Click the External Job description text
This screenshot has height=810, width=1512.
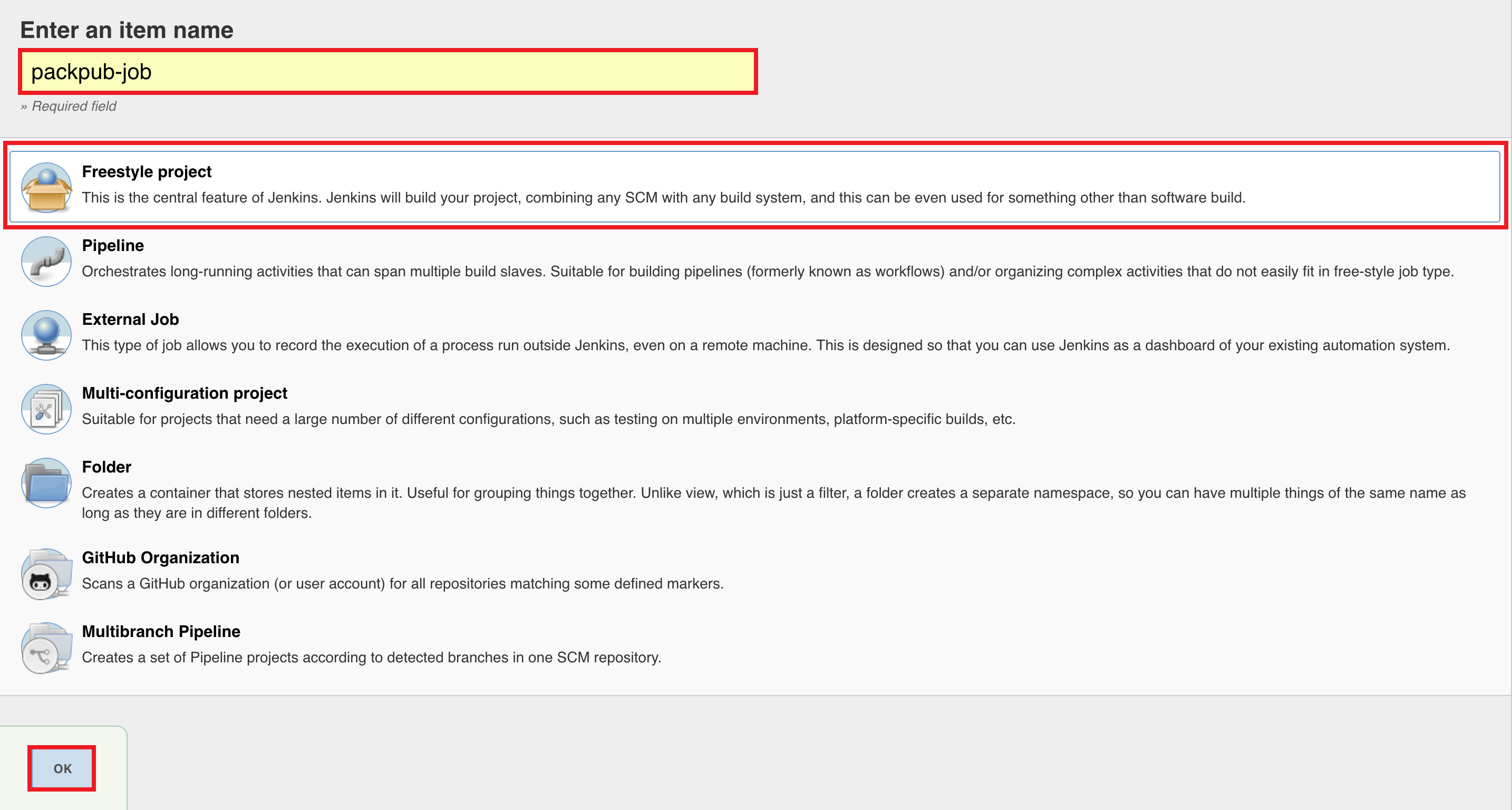[766, 346]
